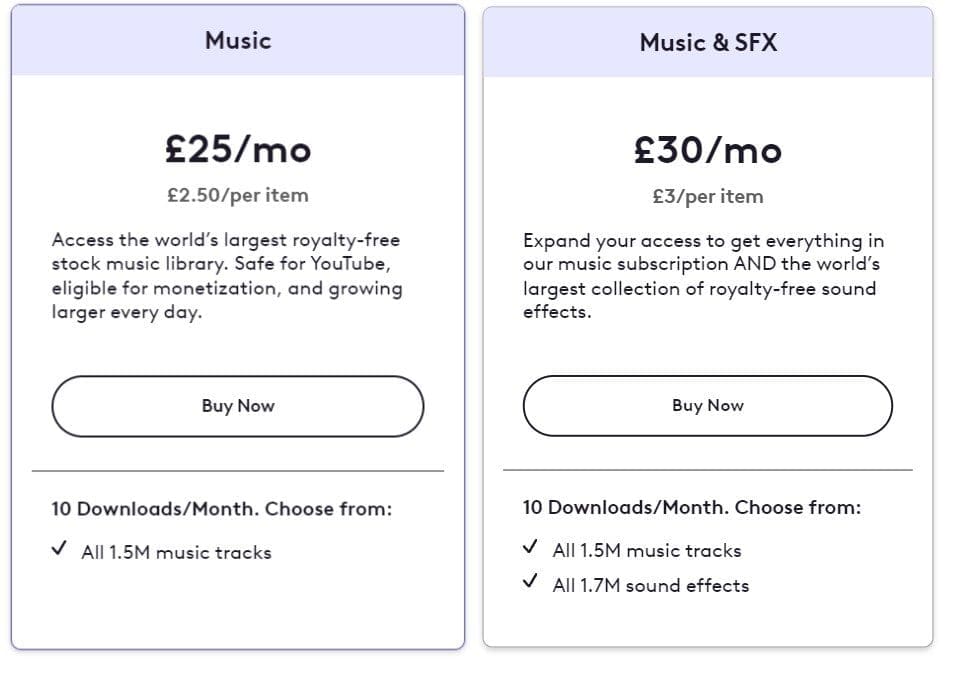
Task: Click the 10 Downloads/Month heading in Music card
Action: coord(222,508)
